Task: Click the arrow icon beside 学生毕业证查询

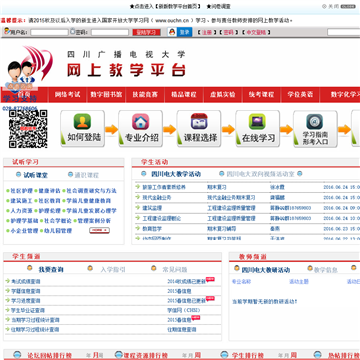Action: (8, 310)
